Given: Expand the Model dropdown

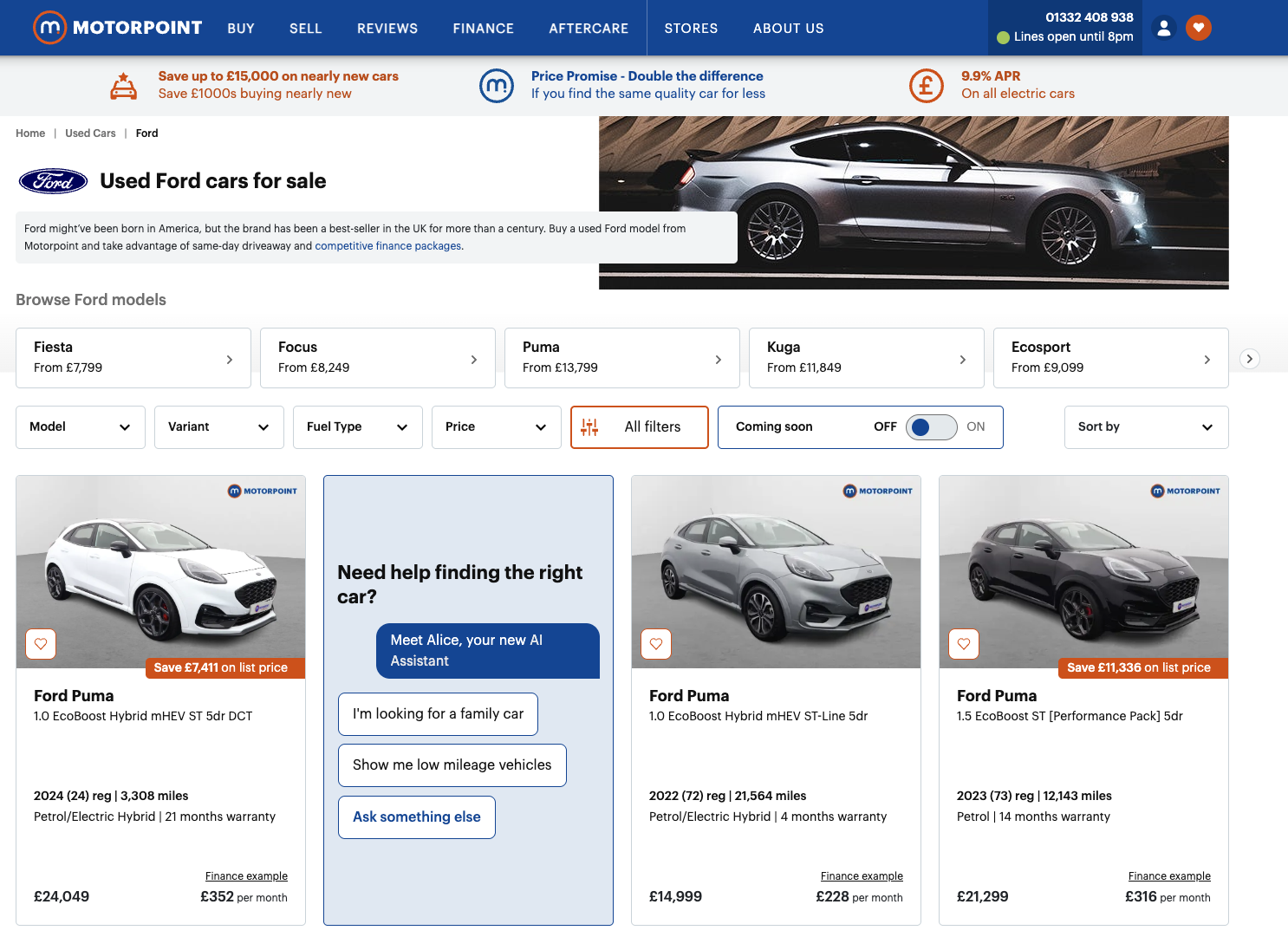Looking at the screenshot, I should [x=81, y=427].
